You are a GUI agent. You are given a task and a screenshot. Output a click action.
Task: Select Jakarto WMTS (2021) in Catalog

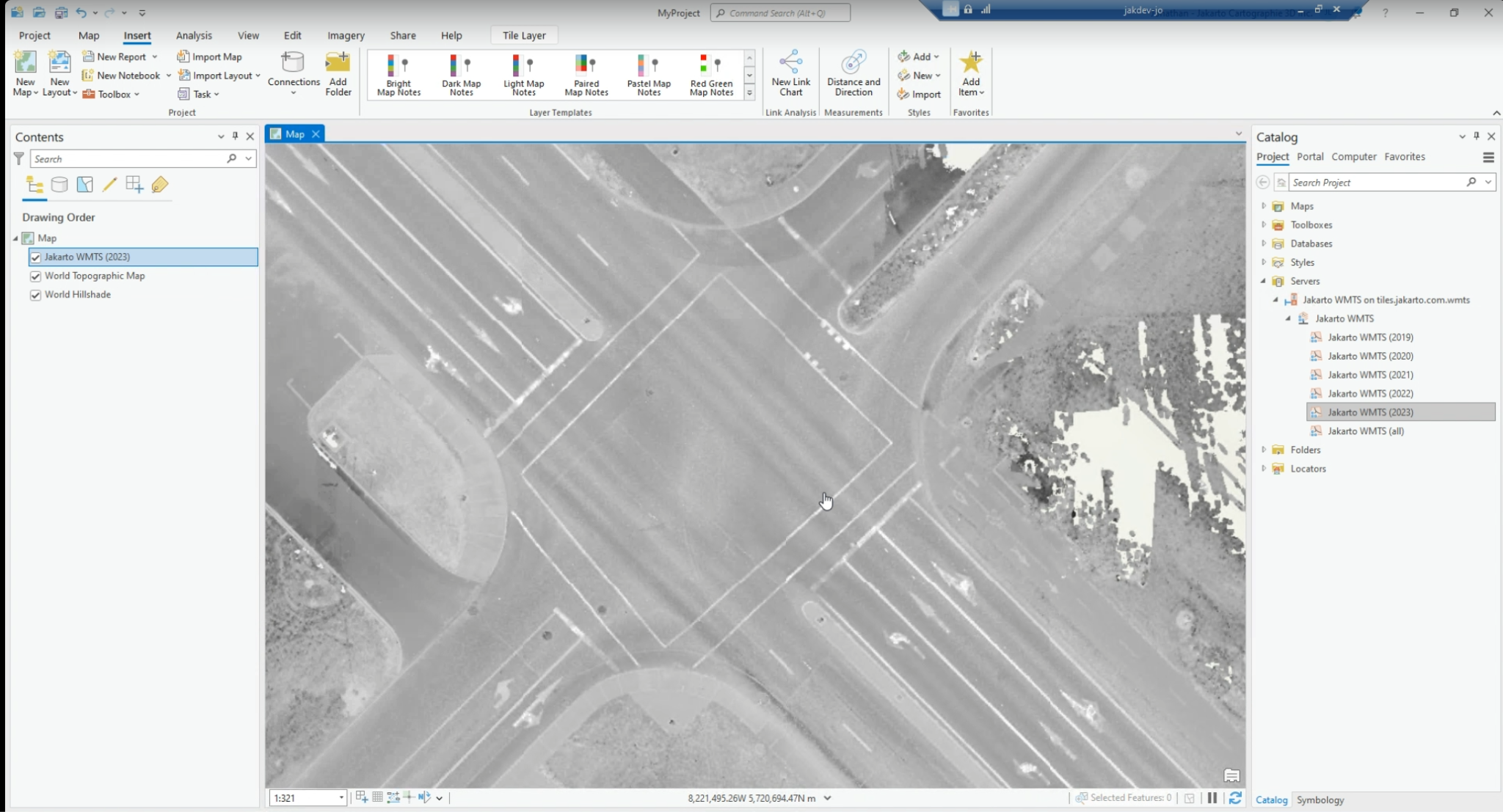(1369, 375)
